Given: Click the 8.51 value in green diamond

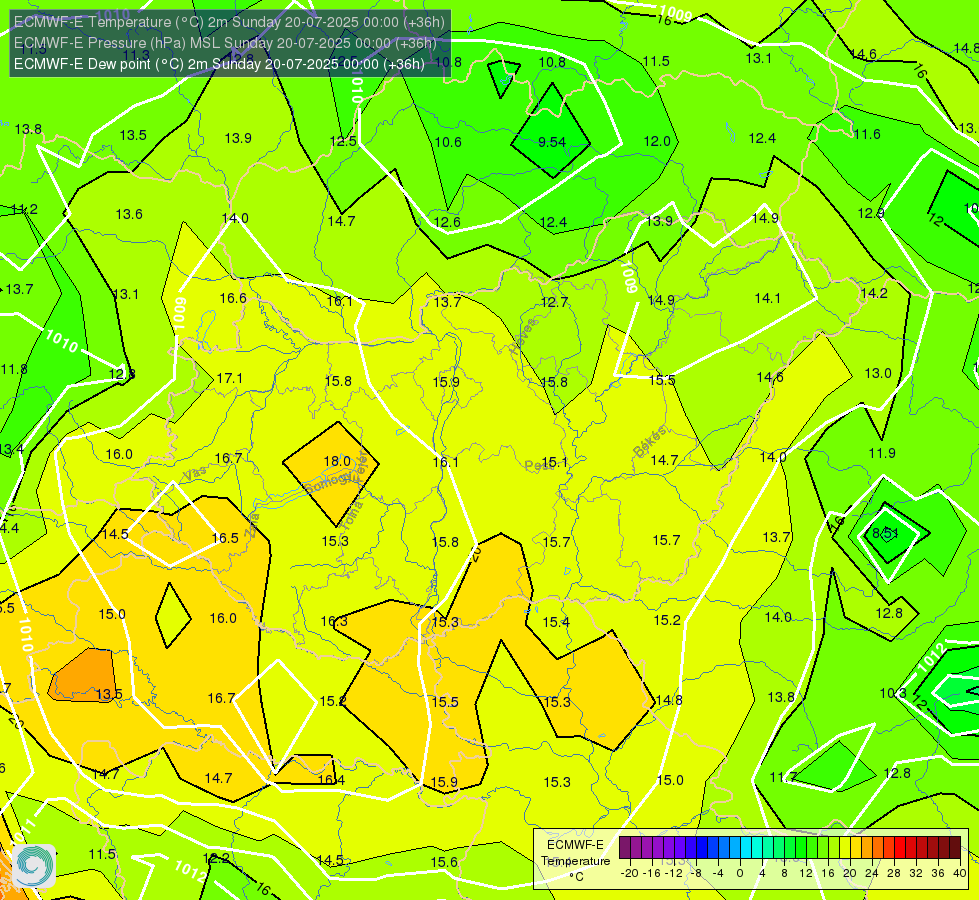Looking at the screenshot, I should tap(885, 533).
